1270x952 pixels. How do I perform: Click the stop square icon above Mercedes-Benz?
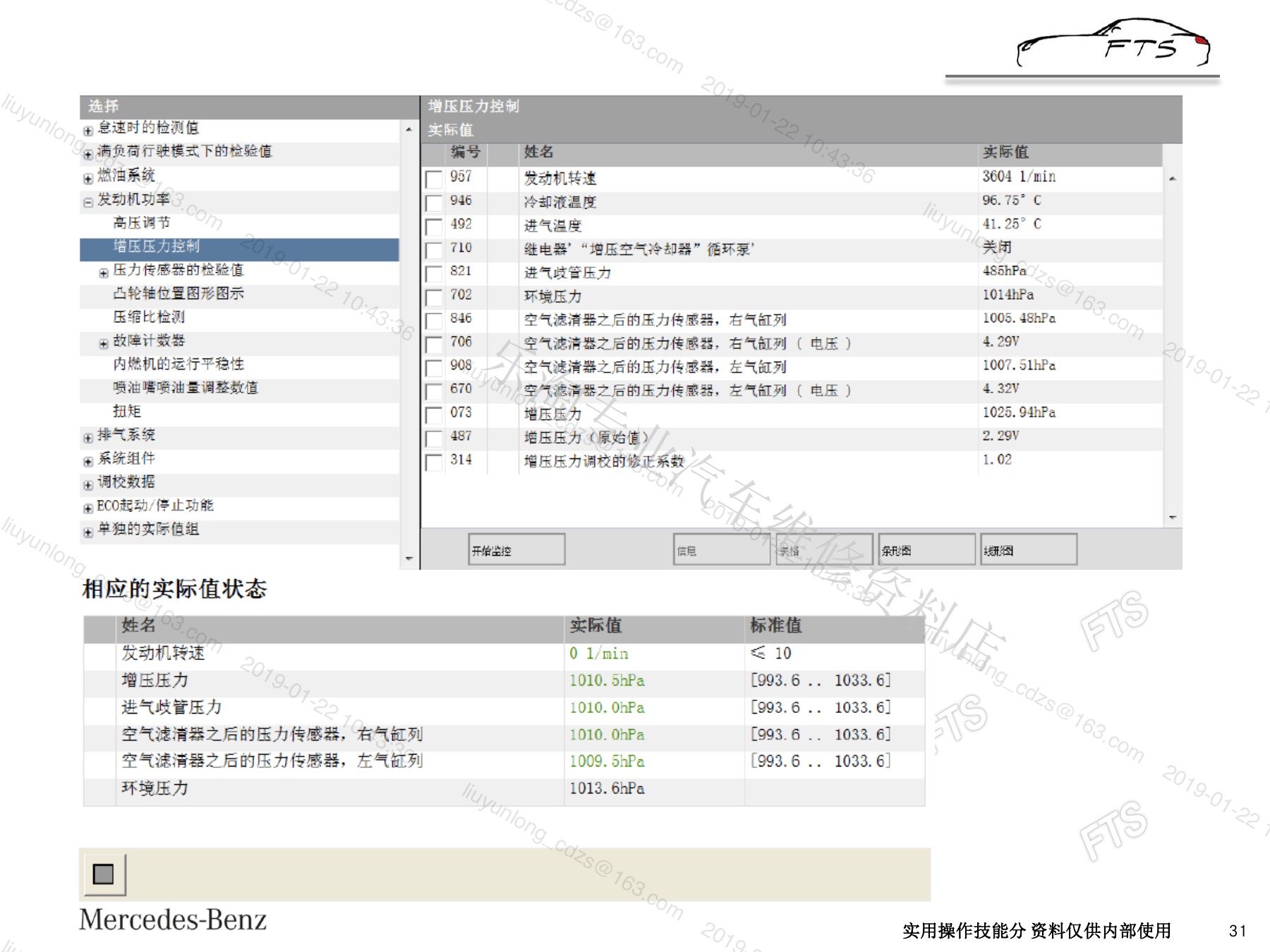click(x=104, y=874)
